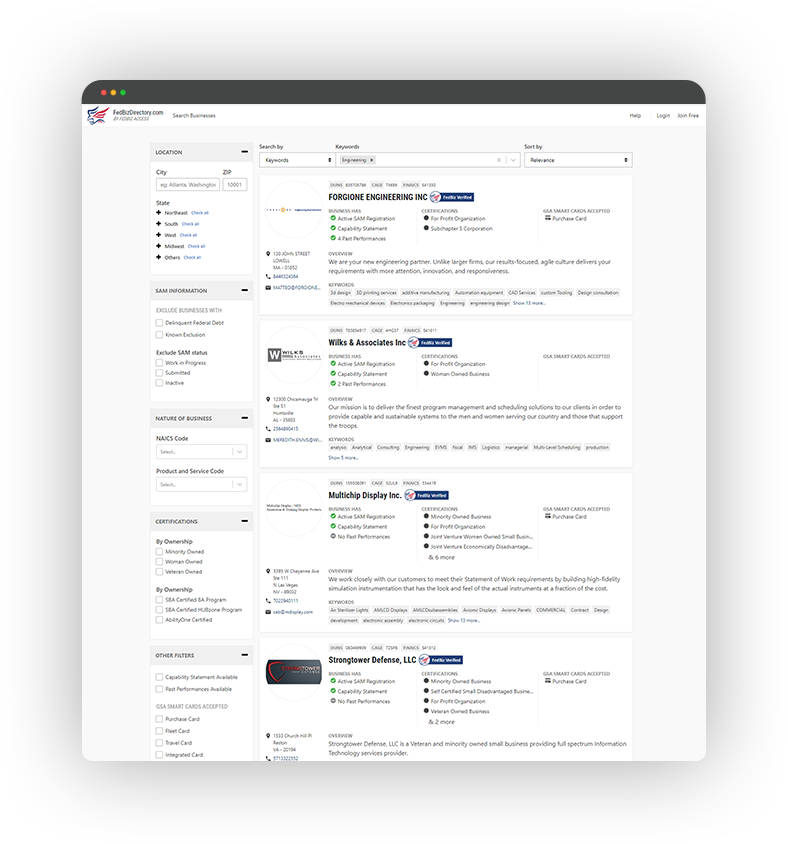The width and height of the screenshot is (788, 844).
Task: Remove the Engineering keyword tag
Action: tap(372, 160)
